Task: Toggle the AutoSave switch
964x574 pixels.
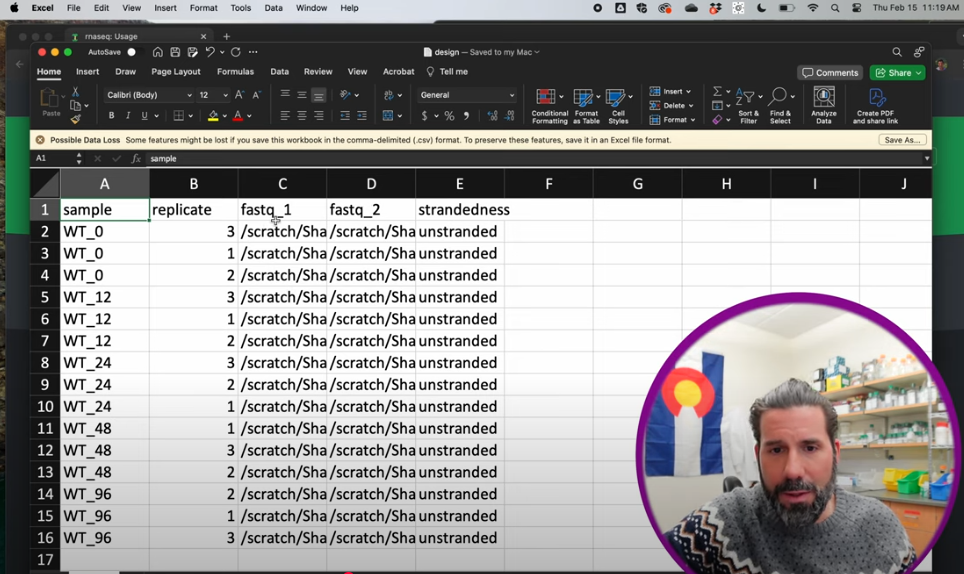Action: click(x=134, y=52)
